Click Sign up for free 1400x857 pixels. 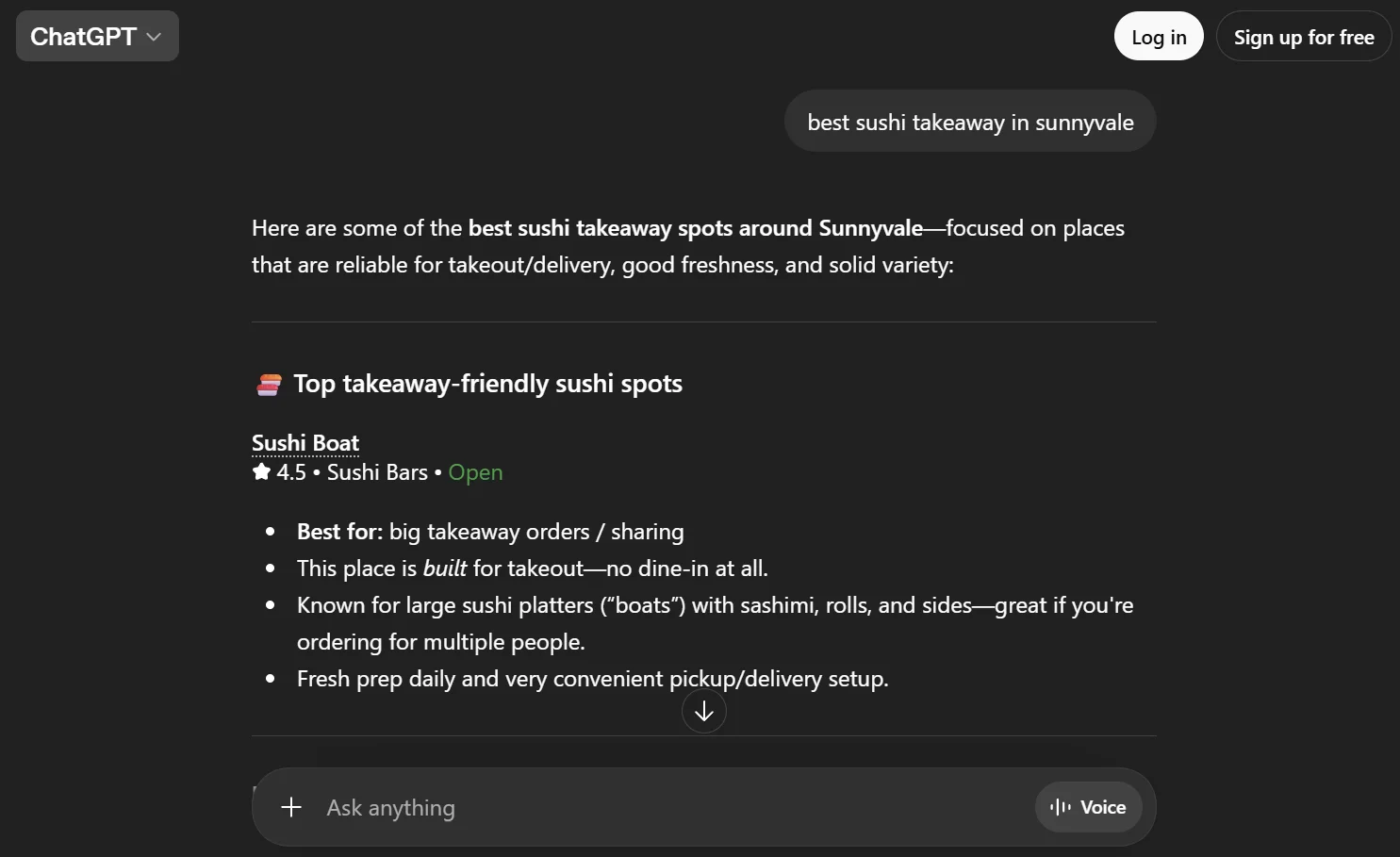[x=1303, y=38]
